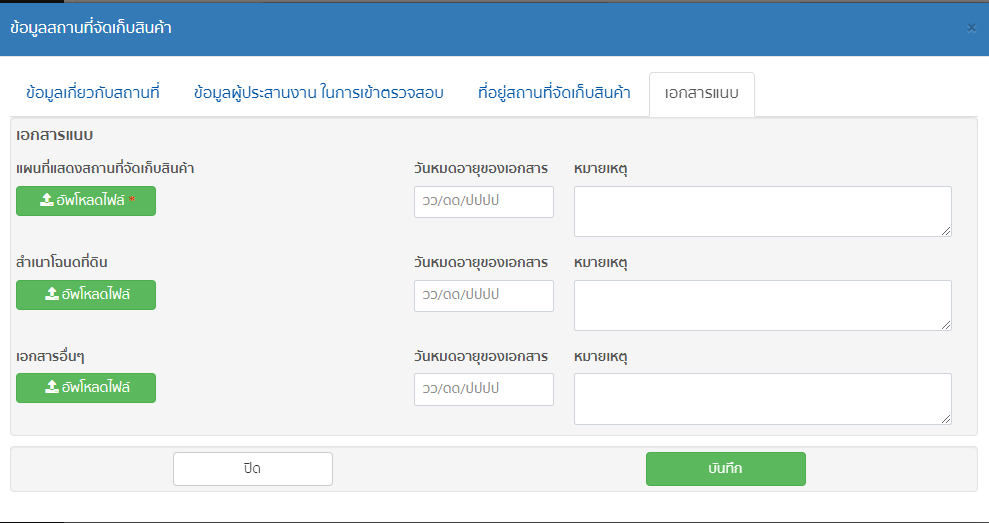Select the เอกสารแนบ tab
This screenshot has height=523, width=989.
click(701, 94)
